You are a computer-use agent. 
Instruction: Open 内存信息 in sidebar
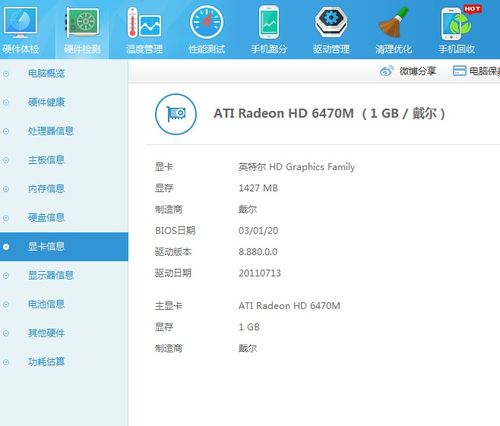pos(46,189)
